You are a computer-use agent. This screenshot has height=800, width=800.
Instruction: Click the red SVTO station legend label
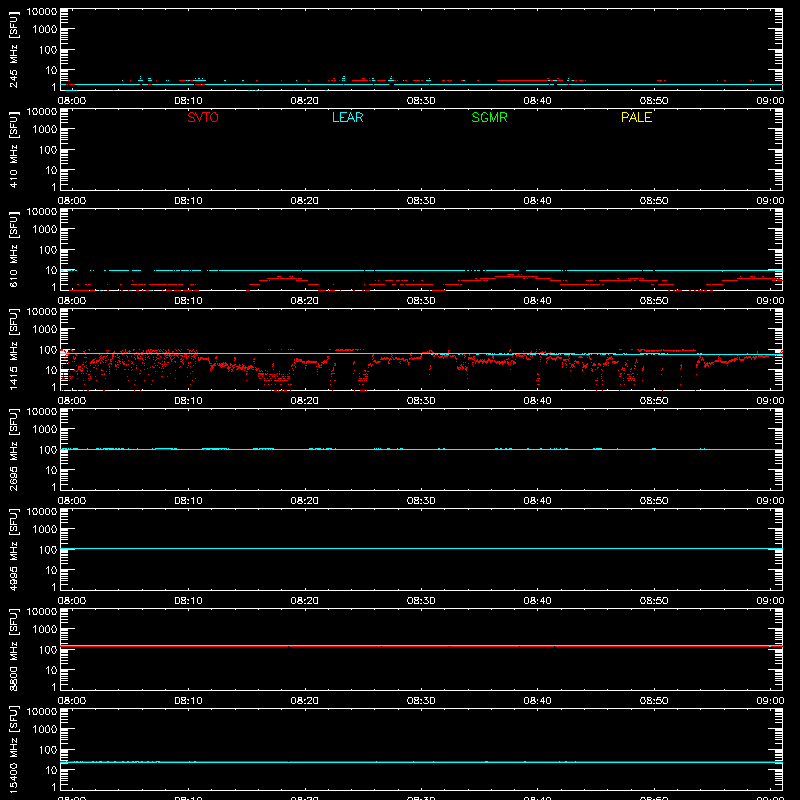[203, 117]
